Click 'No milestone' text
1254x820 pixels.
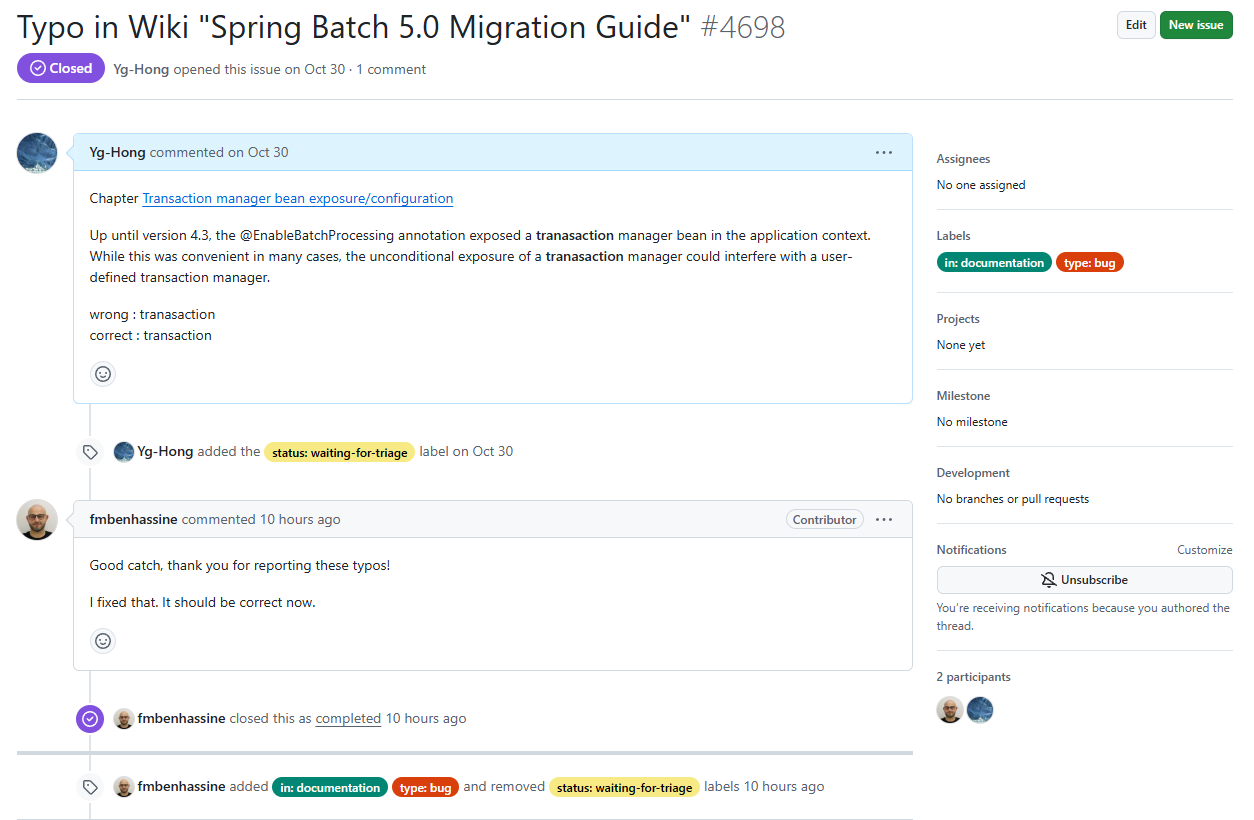pos(972,422)
